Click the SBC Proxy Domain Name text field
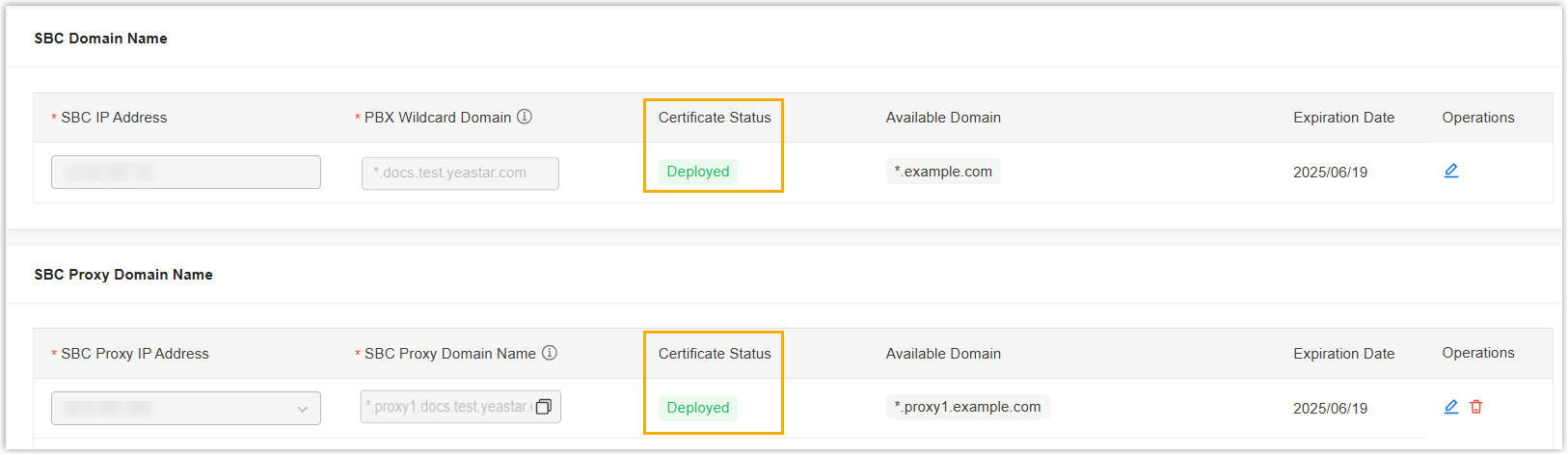This screenshot has height=455, width=1568. [x=446, y=407]
